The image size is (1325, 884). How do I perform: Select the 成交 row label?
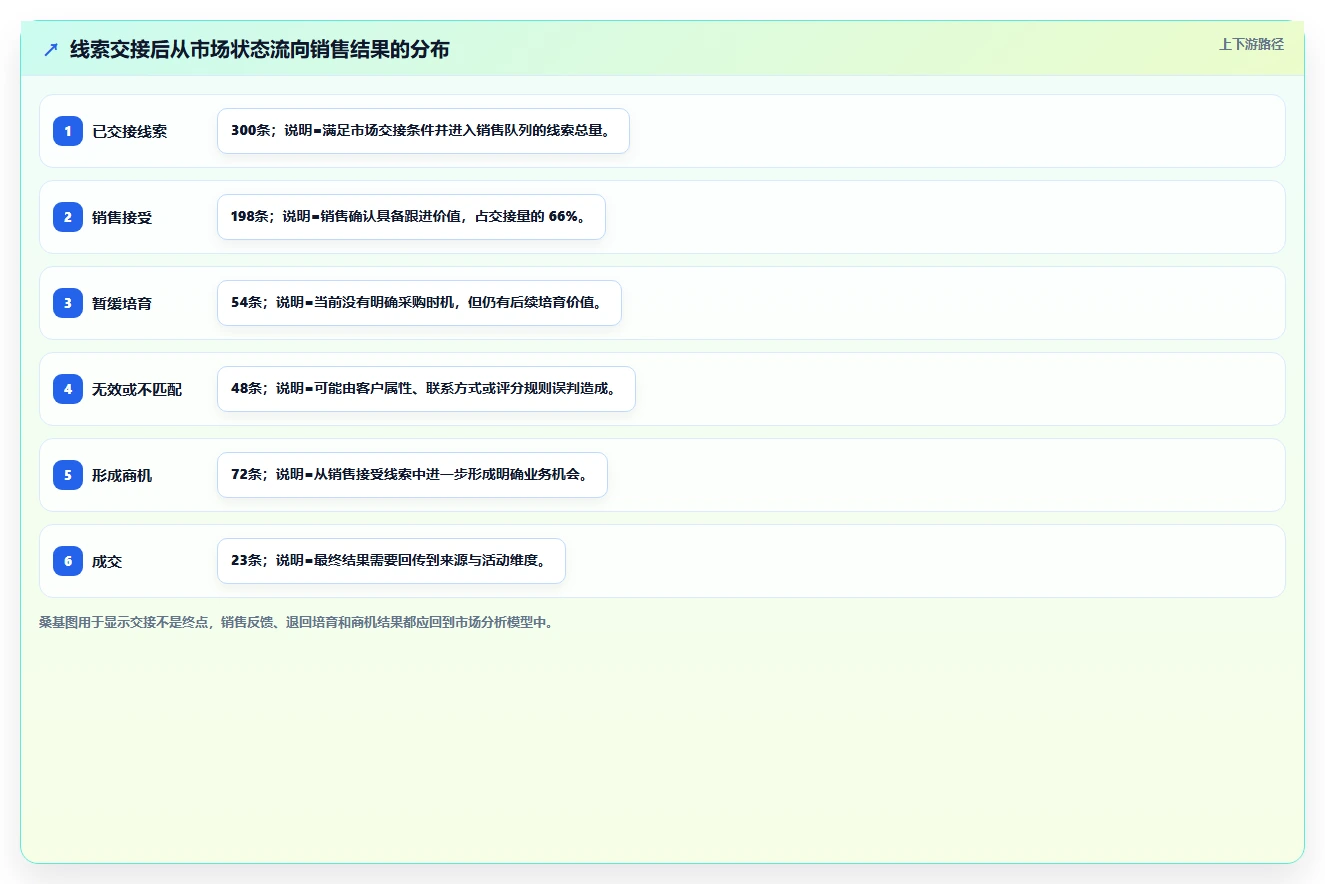click(107, 561)
